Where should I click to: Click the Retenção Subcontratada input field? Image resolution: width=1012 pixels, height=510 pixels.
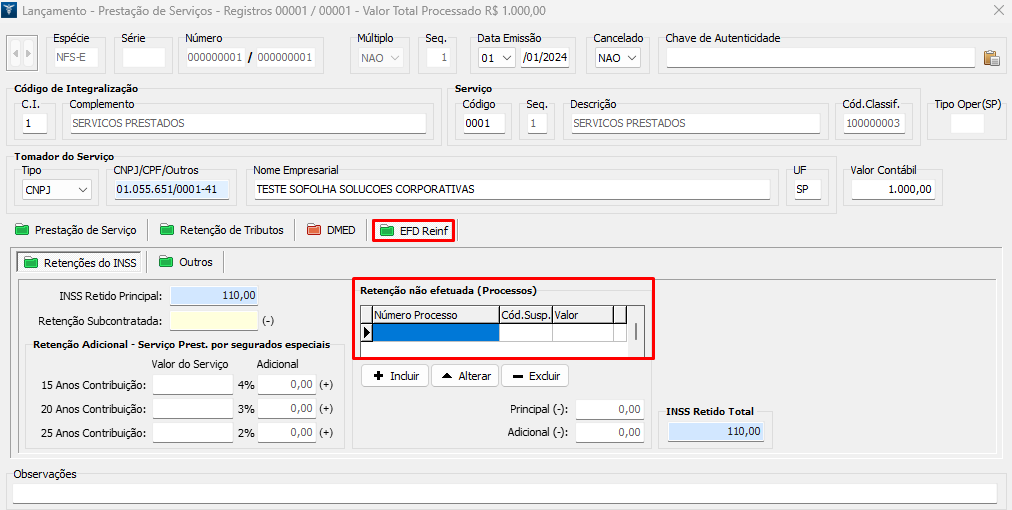click(x=214, y=321)
